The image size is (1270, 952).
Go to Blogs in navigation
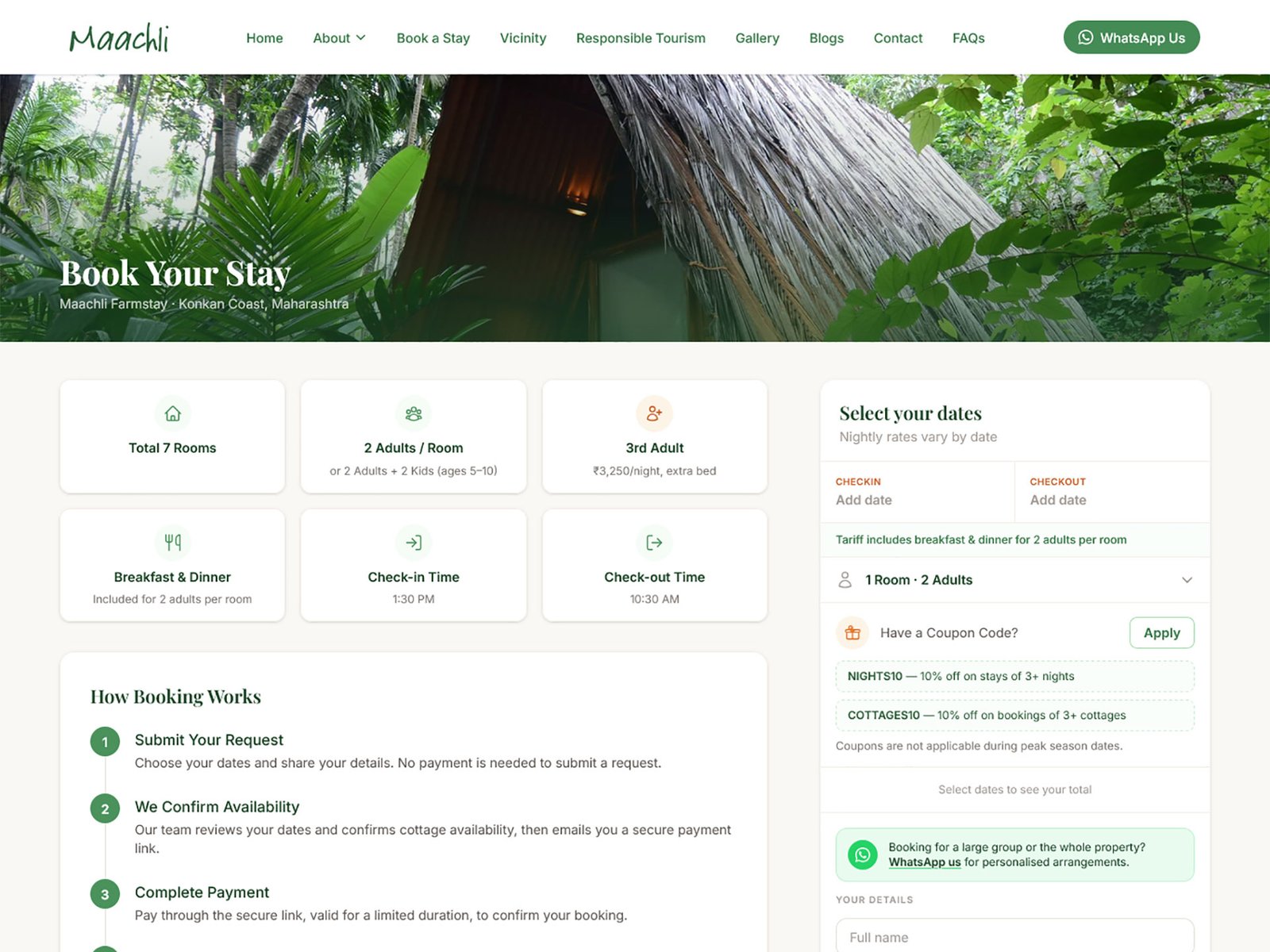826,38
